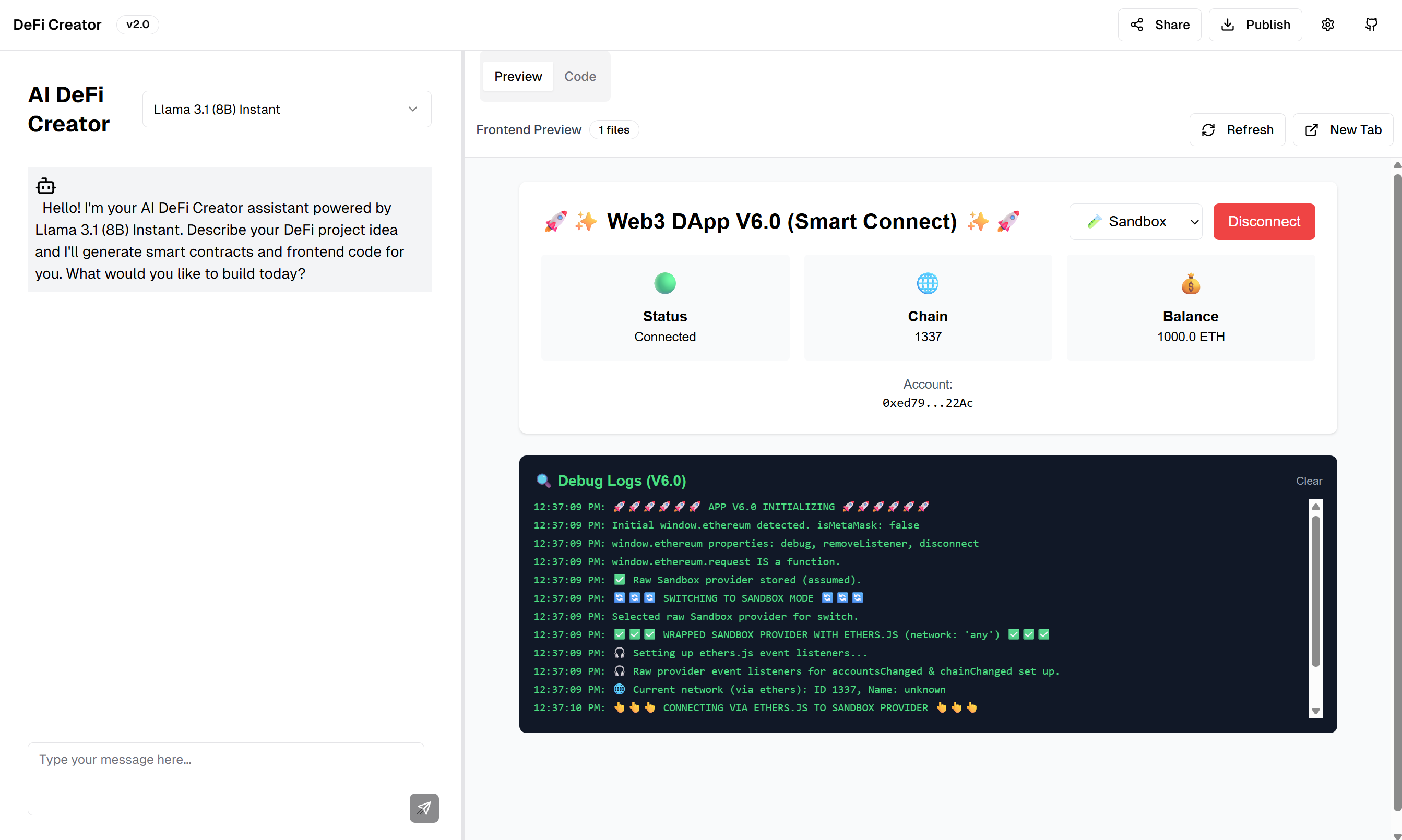Clear the Debug Logs output
The width and height of the screenshot is (1402, 840).
point(1309,481)
